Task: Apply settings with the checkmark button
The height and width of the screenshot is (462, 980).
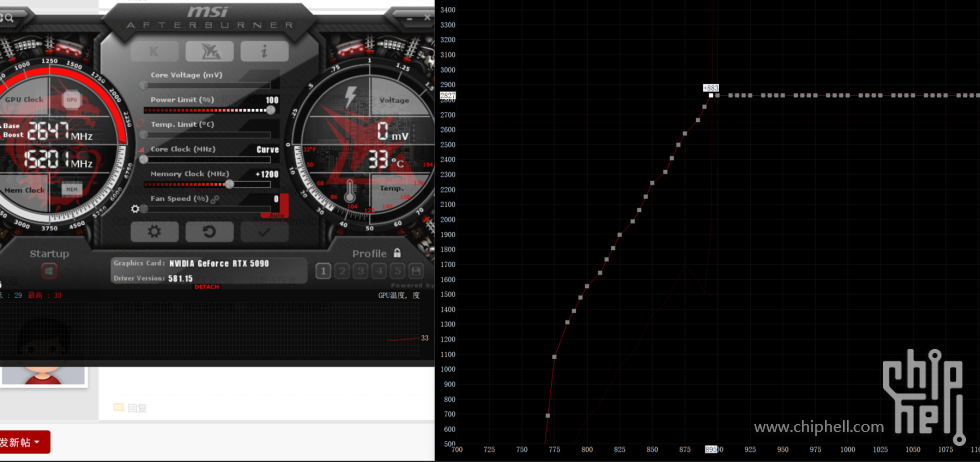Action: [264, 232]
